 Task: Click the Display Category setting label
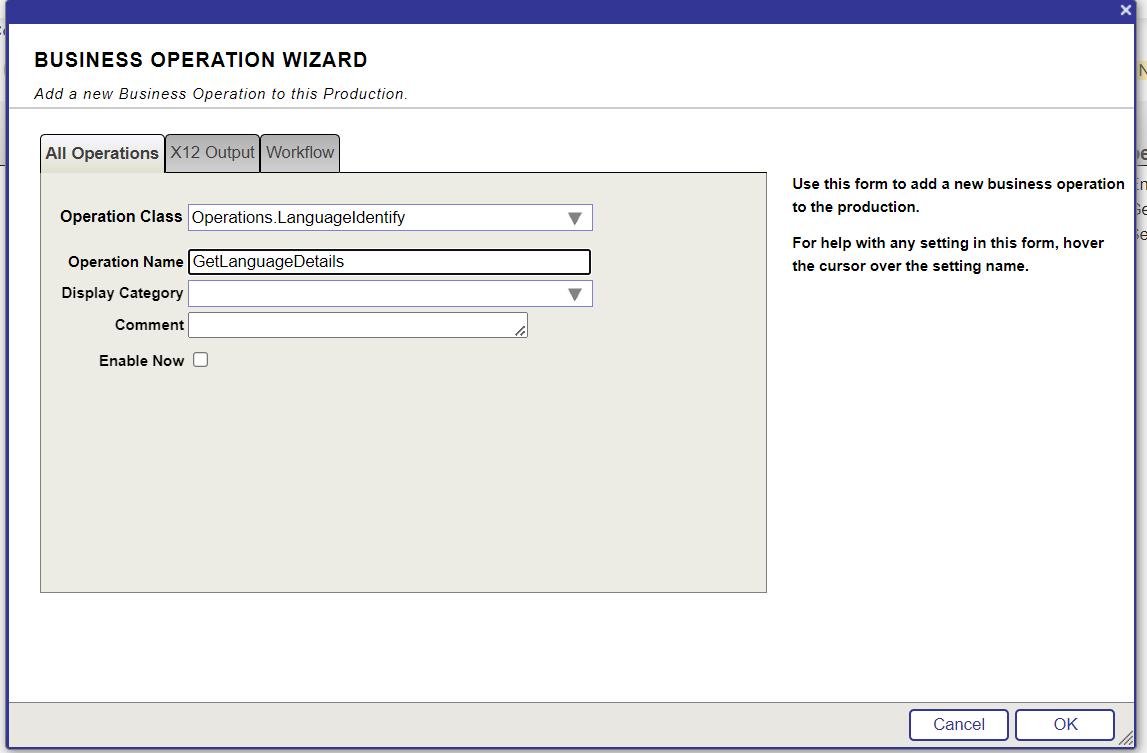(122, 294)
